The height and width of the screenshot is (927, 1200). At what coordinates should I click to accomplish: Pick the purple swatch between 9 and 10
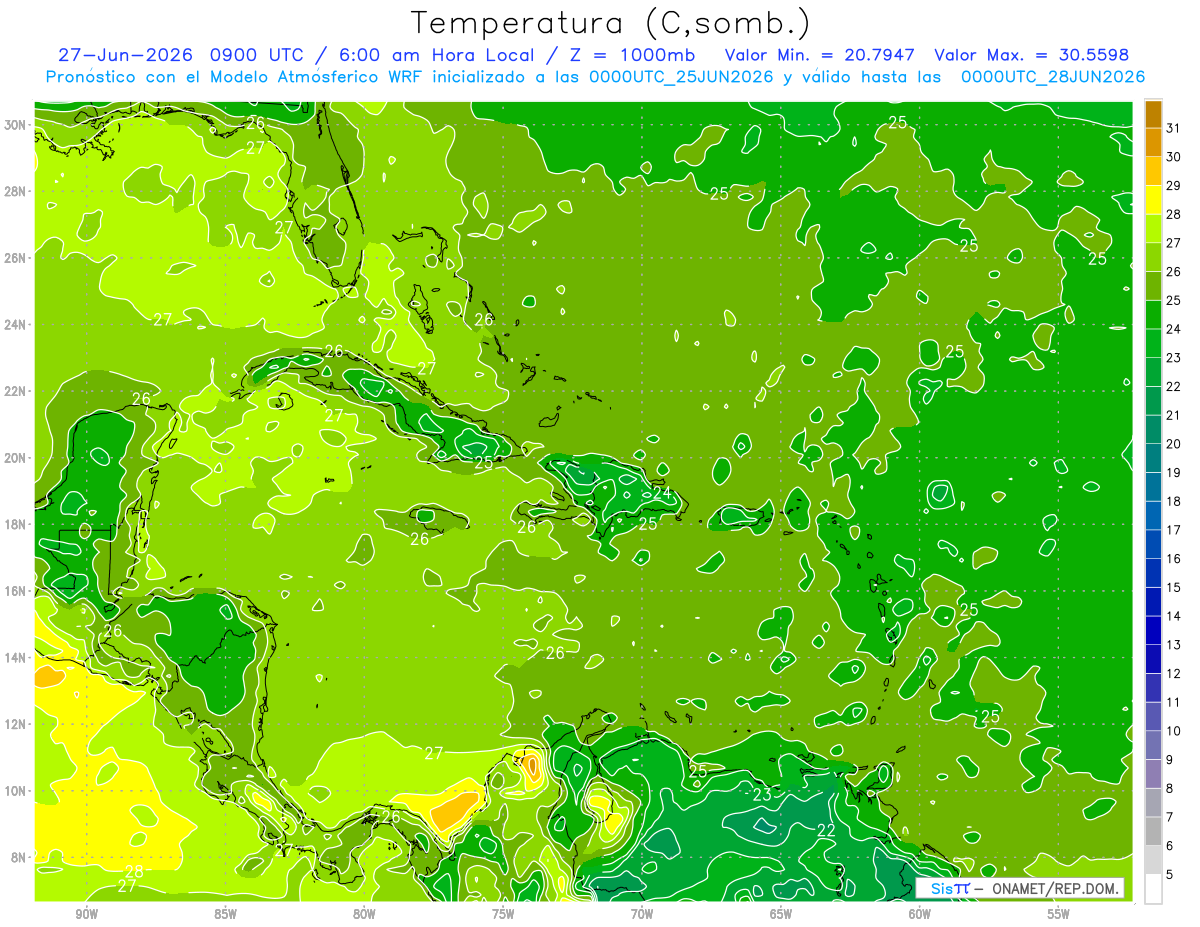tap(1153, 745)
